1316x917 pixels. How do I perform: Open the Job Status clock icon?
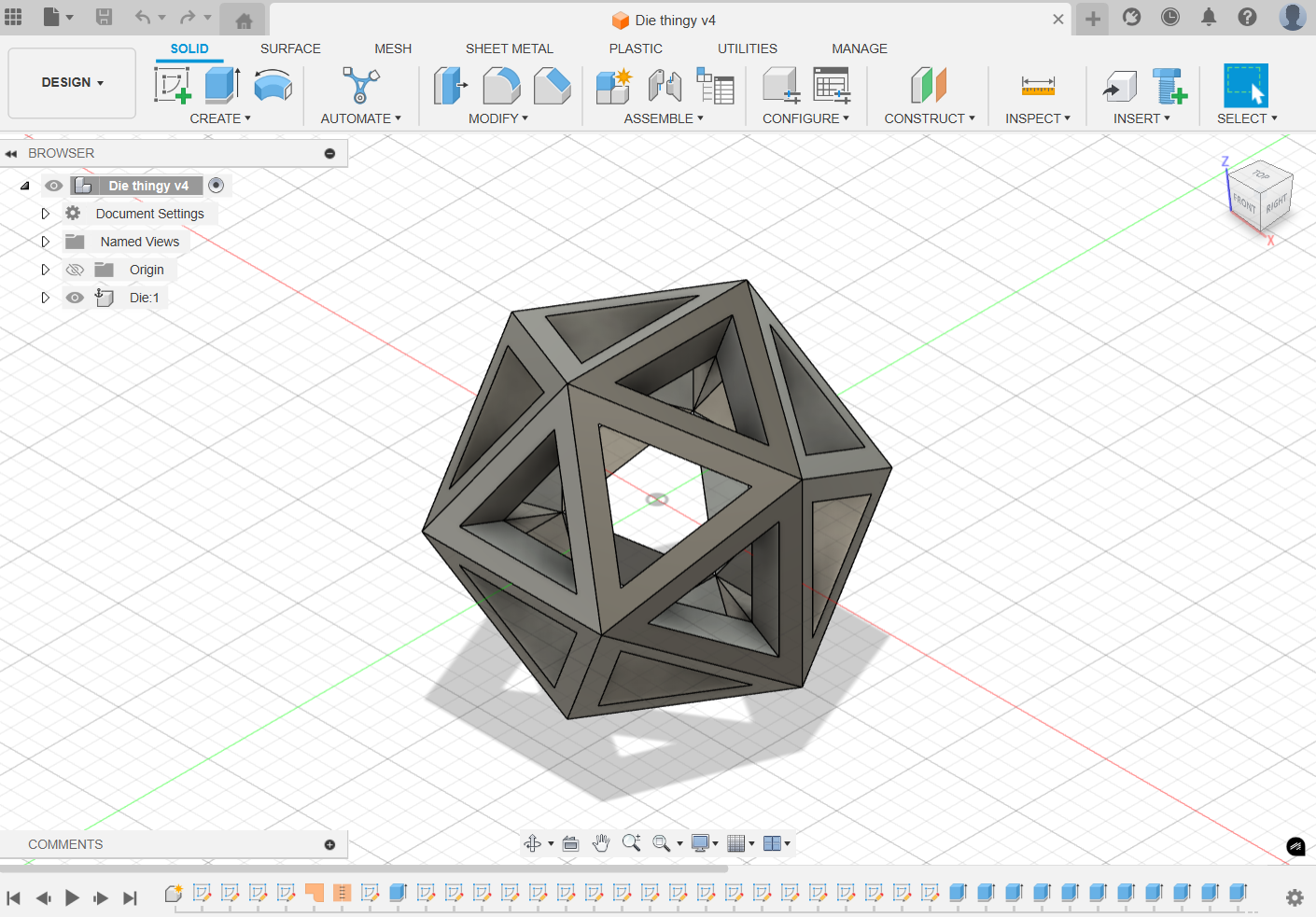1170,17
